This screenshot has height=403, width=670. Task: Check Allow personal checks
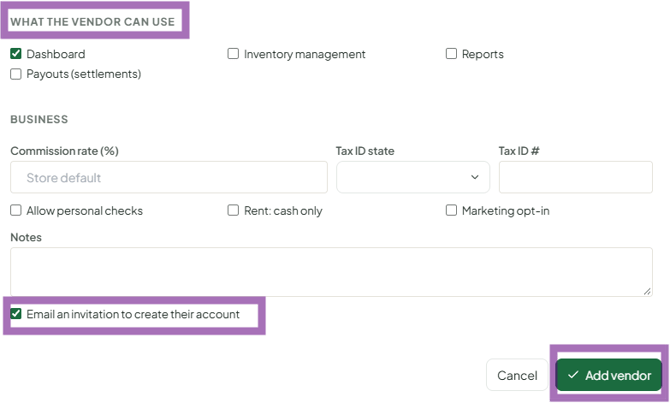click(16, 210)
